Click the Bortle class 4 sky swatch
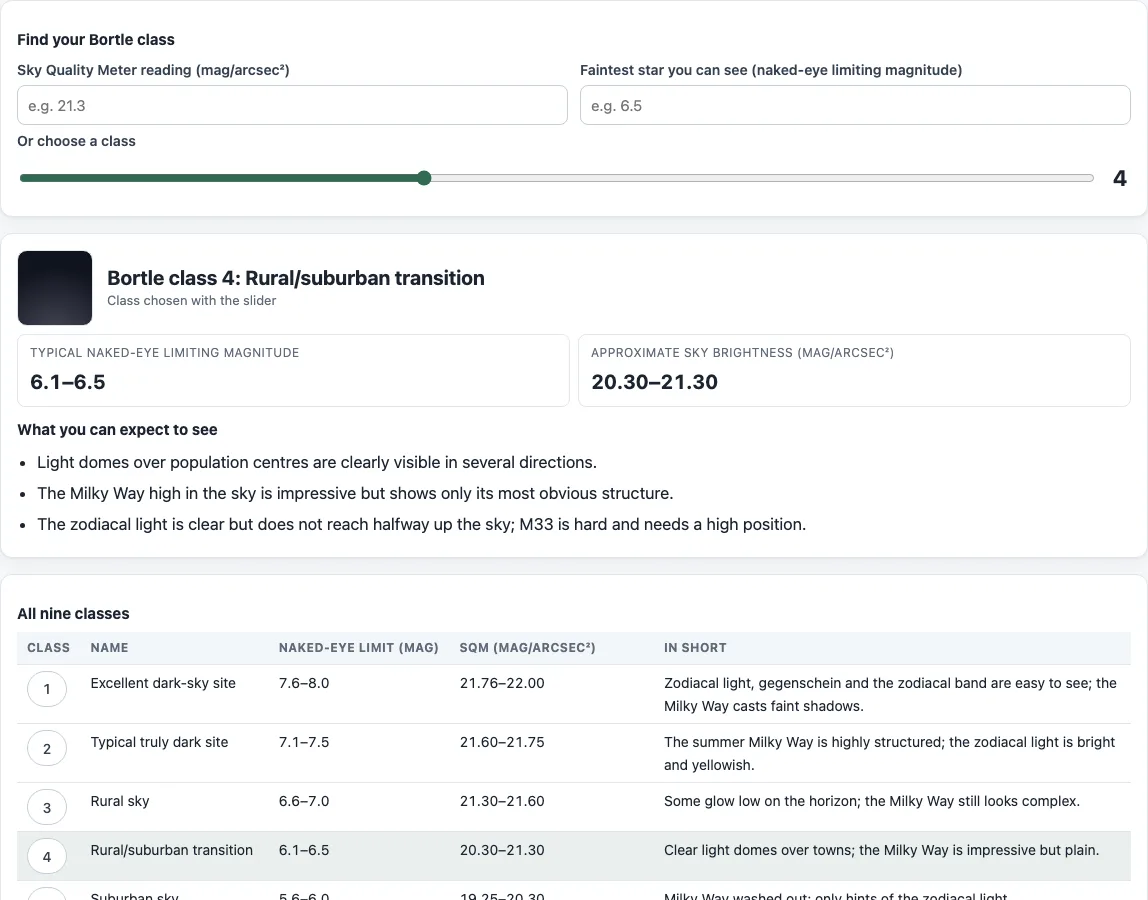Screen dimensions: 1148x900 click(55, 288)
